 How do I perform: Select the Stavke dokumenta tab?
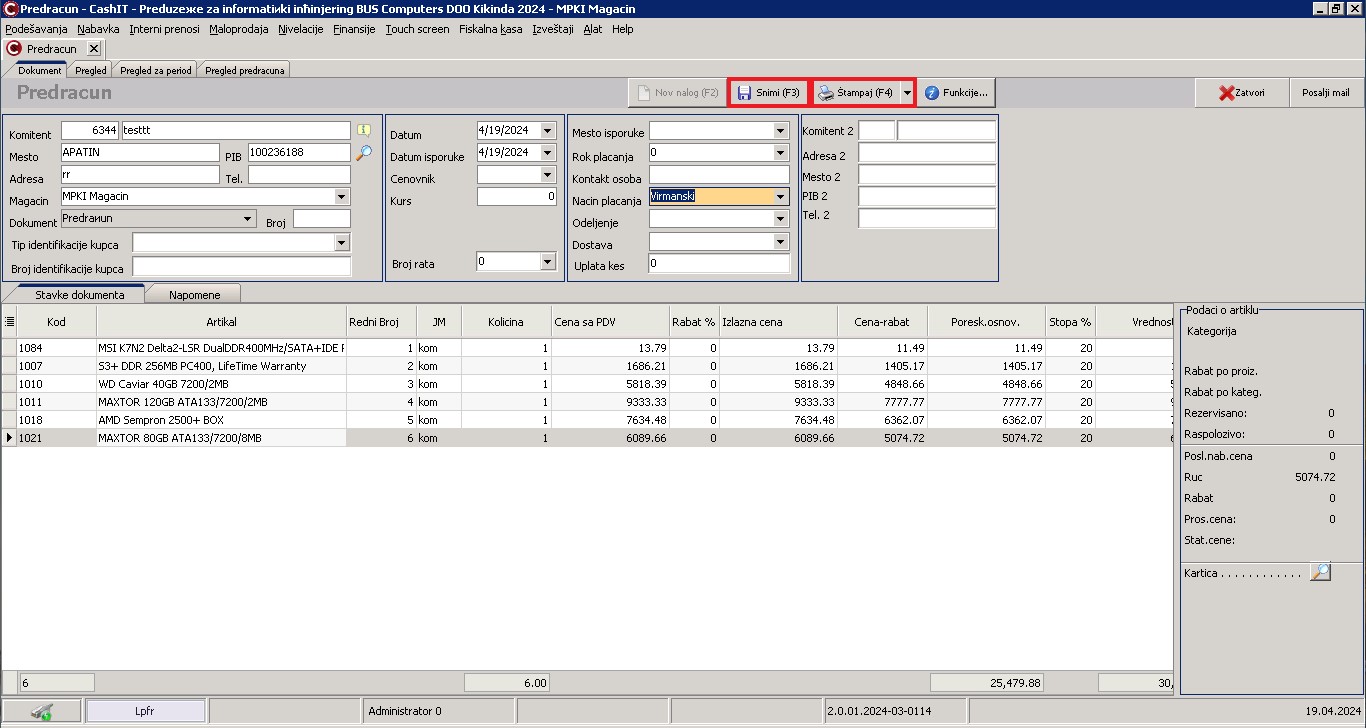click(79, 295)
